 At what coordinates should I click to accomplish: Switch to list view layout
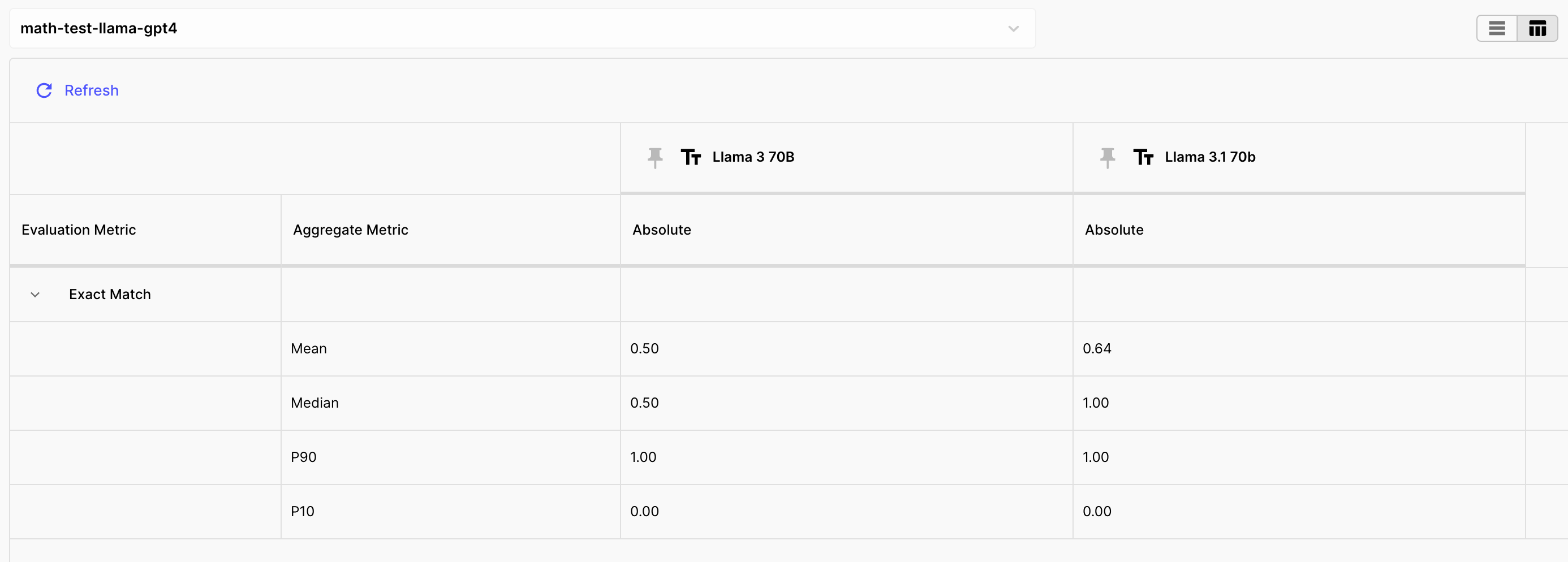point(1497,29)
